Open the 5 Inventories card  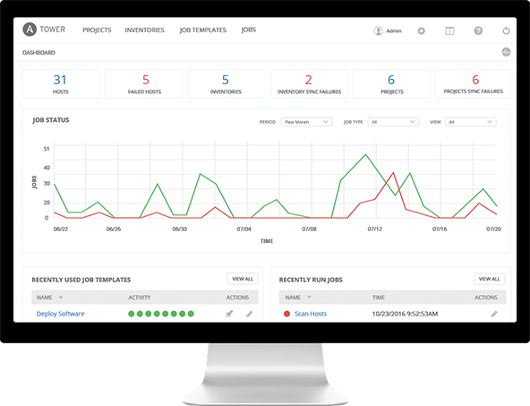point(226,83)
